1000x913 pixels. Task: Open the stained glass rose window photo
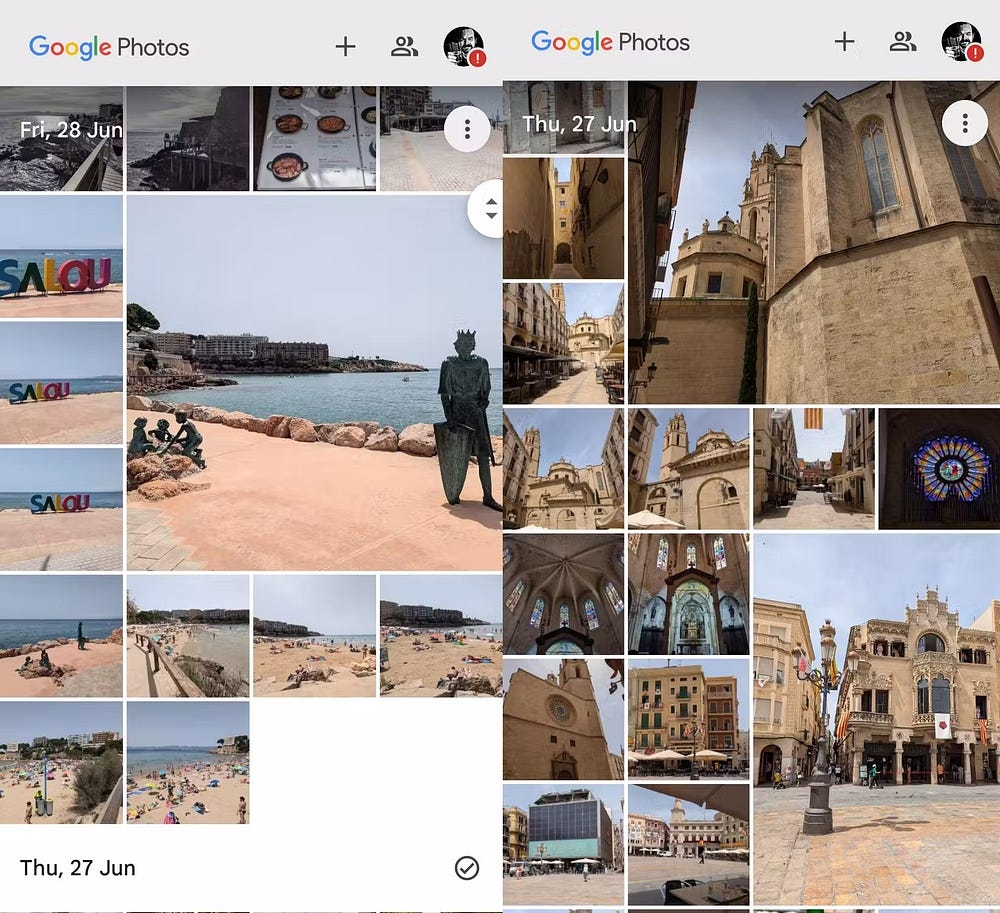[938, 468]
